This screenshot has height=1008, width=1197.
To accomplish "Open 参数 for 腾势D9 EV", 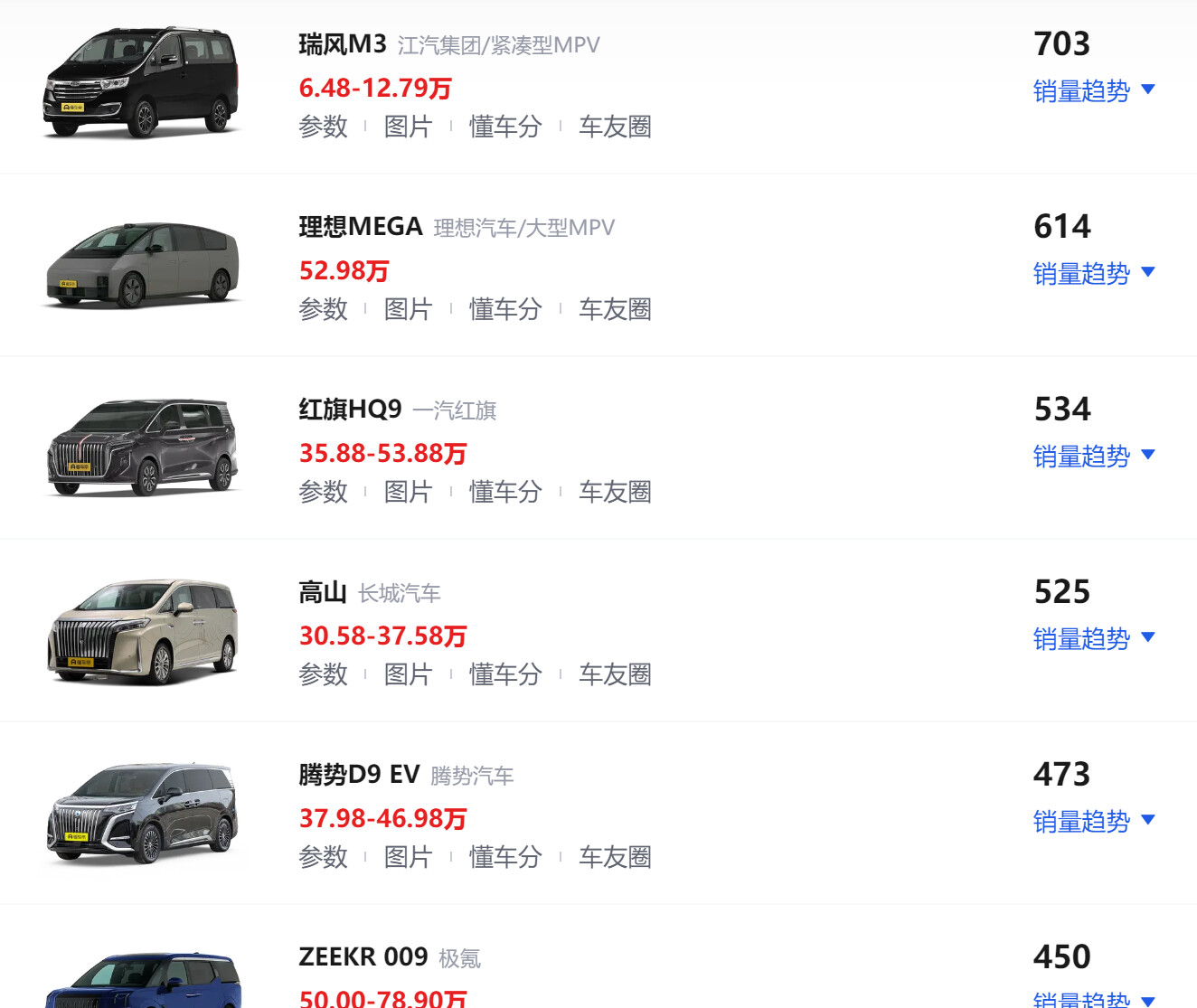I will 323,857.
